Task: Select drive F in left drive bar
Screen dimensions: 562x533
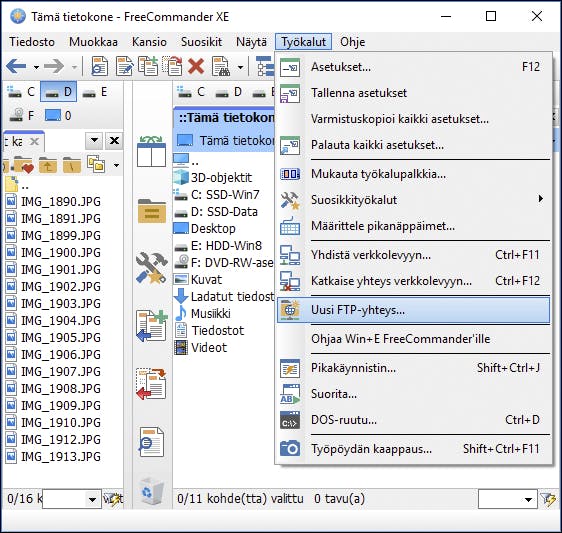Action: pos(22,115)
